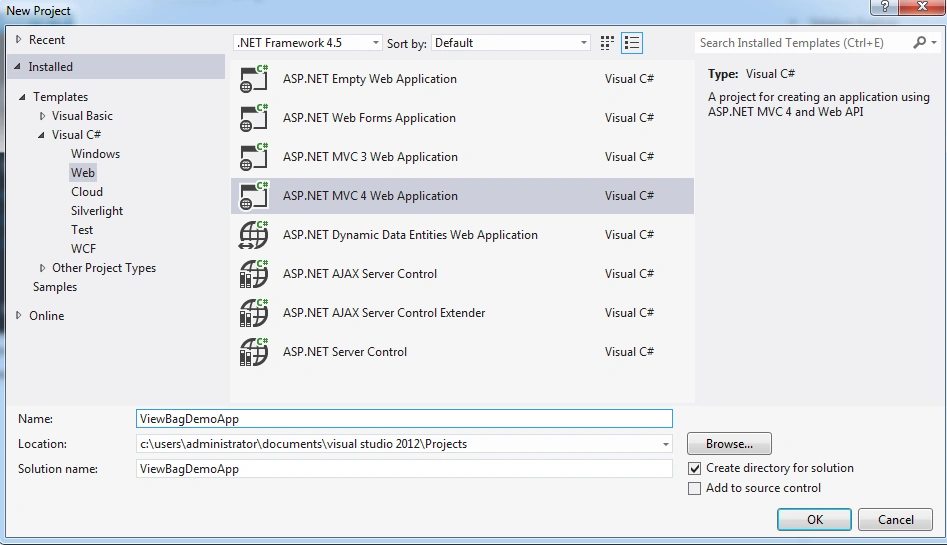Viewport: 947px width, 545px height.
Task: Select ASP.NET MVC 4 Web Application text
Action: tap(370, 196)
